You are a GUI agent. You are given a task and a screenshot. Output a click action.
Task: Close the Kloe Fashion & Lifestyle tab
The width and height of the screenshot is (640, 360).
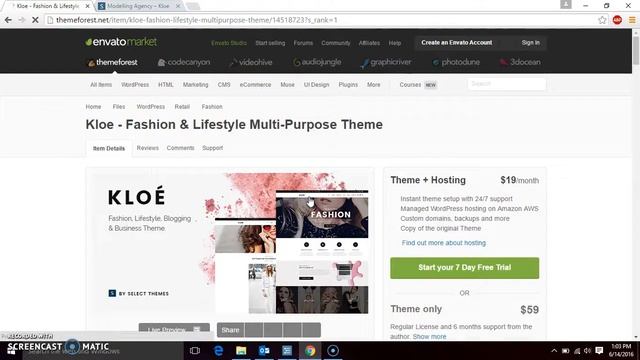tap(87, 6)
